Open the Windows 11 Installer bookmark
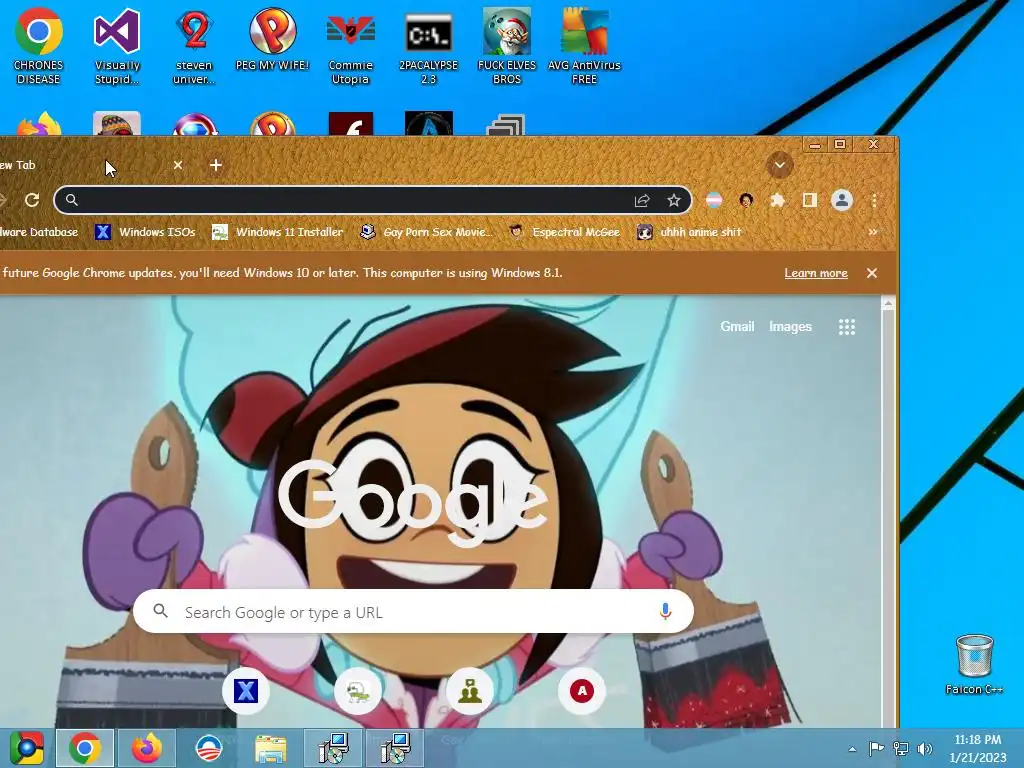 pos(277,232)
